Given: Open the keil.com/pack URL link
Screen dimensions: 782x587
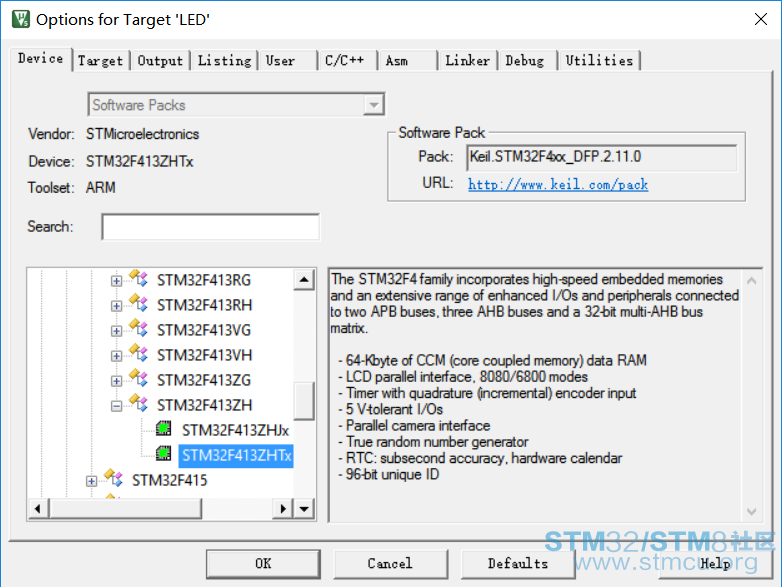Looking at the screenshot, I should pos(558,185).
